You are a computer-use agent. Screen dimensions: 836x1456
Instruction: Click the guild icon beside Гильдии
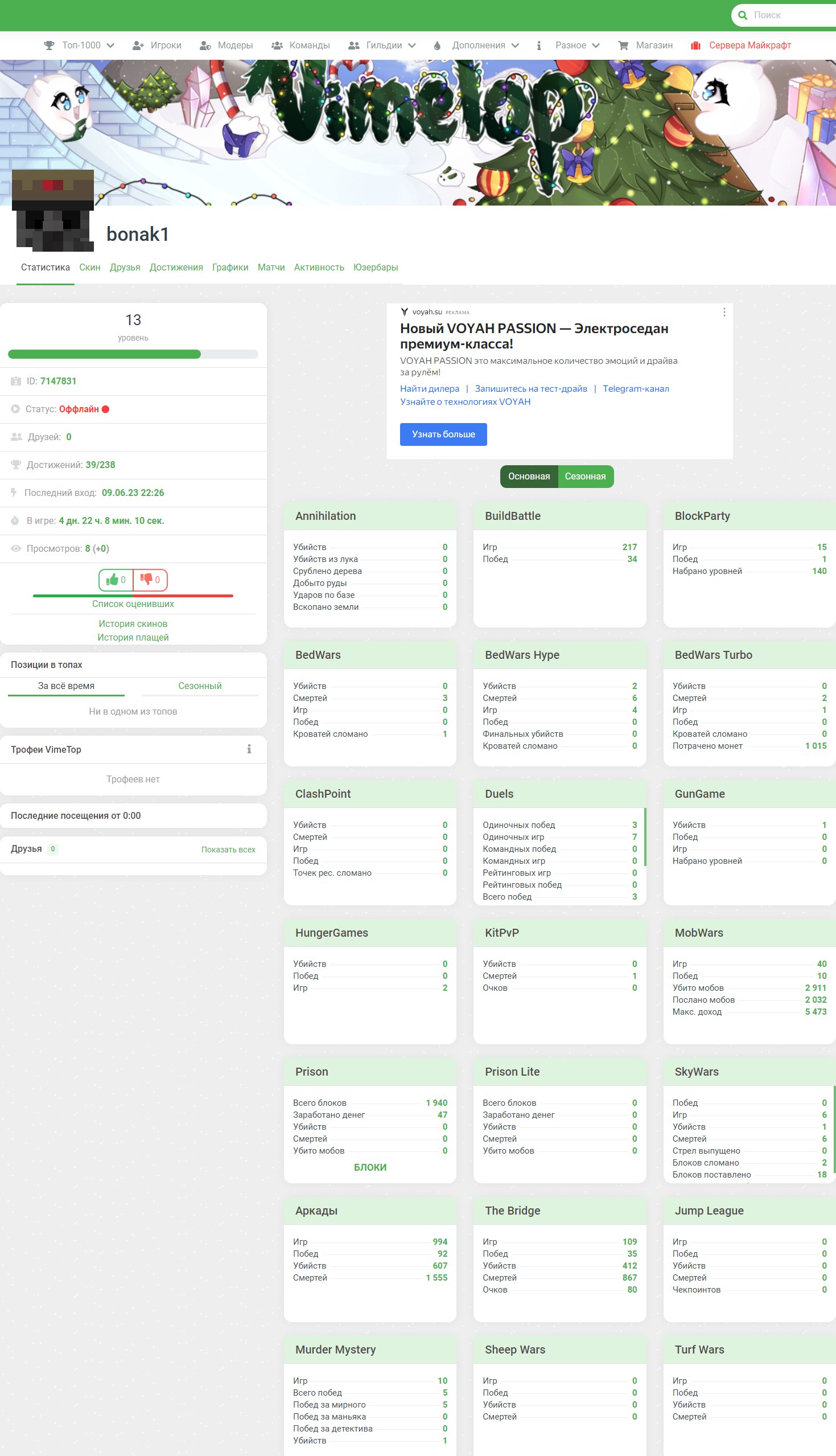(x=354, y=46)
